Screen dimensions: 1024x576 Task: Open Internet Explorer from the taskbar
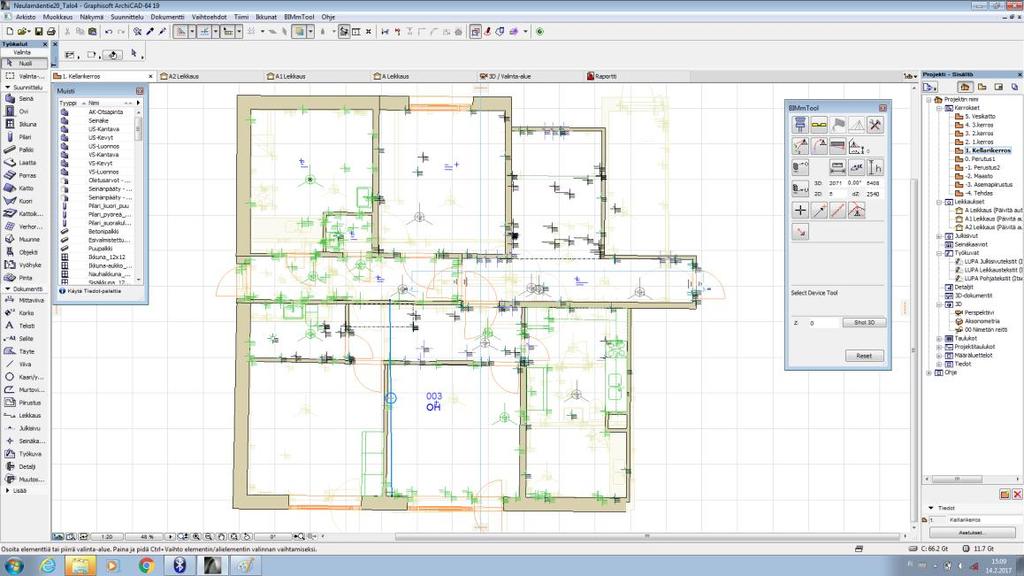point(48,566)
